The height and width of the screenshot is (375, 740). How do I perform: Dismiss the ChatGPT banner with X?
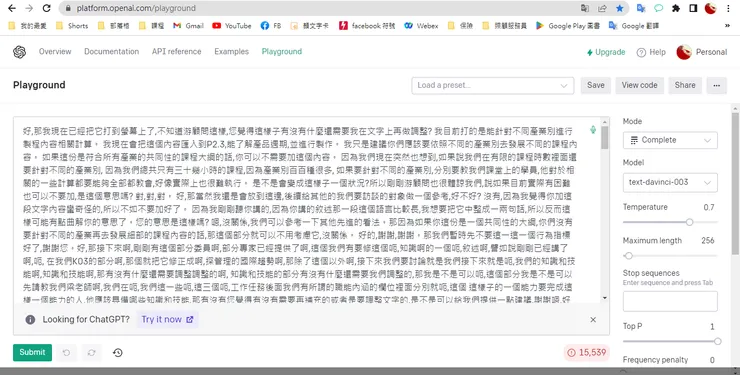[x=593, y=319]
